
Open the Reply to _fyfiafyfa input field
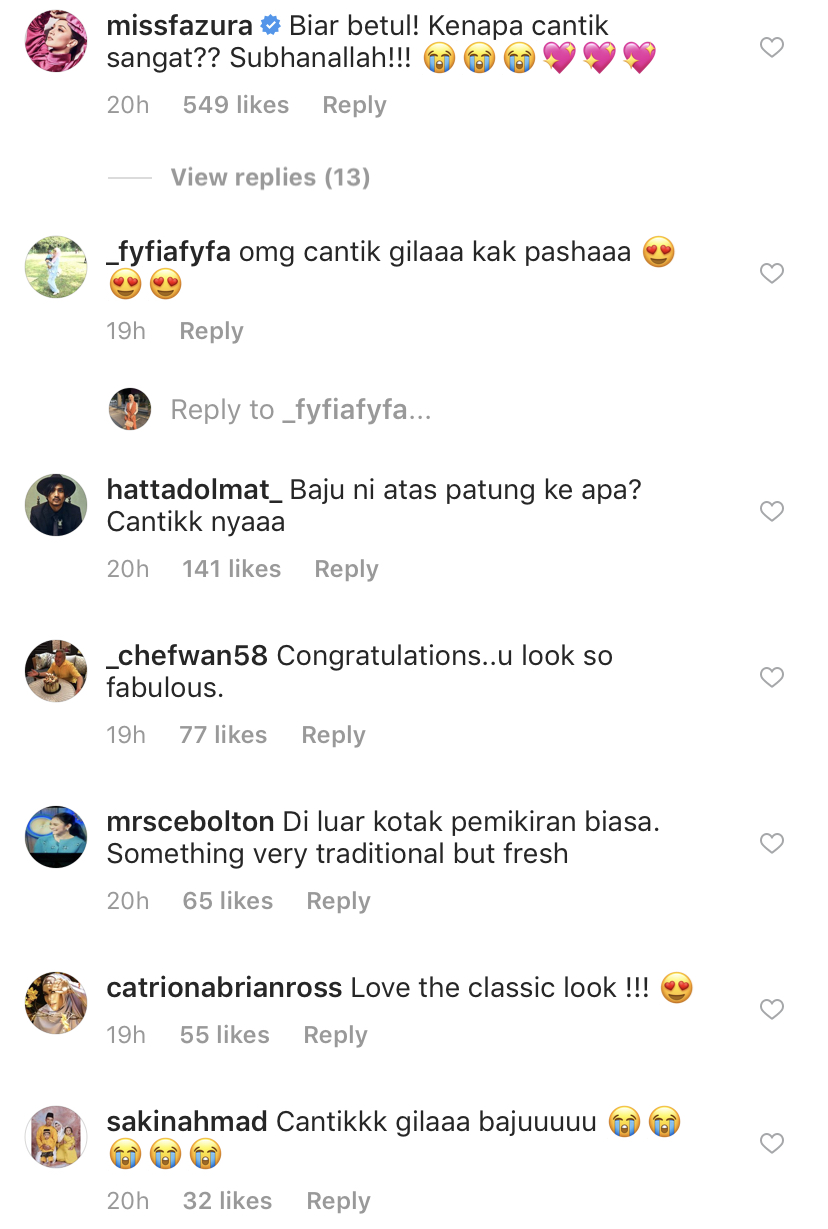(x=301, y=410)
